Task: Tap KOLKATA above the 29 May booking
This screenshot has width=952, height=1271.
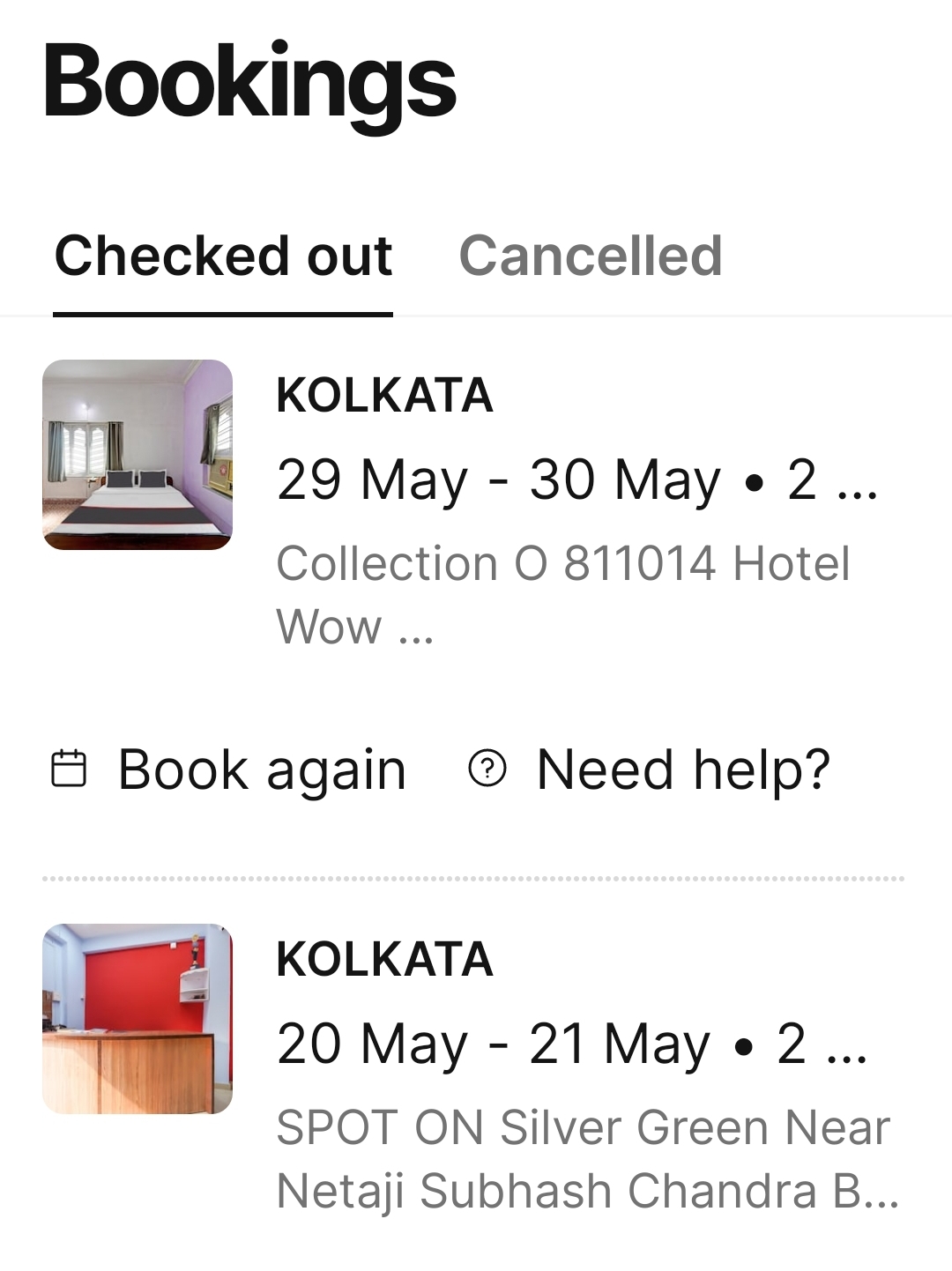Action: (384, 395)
